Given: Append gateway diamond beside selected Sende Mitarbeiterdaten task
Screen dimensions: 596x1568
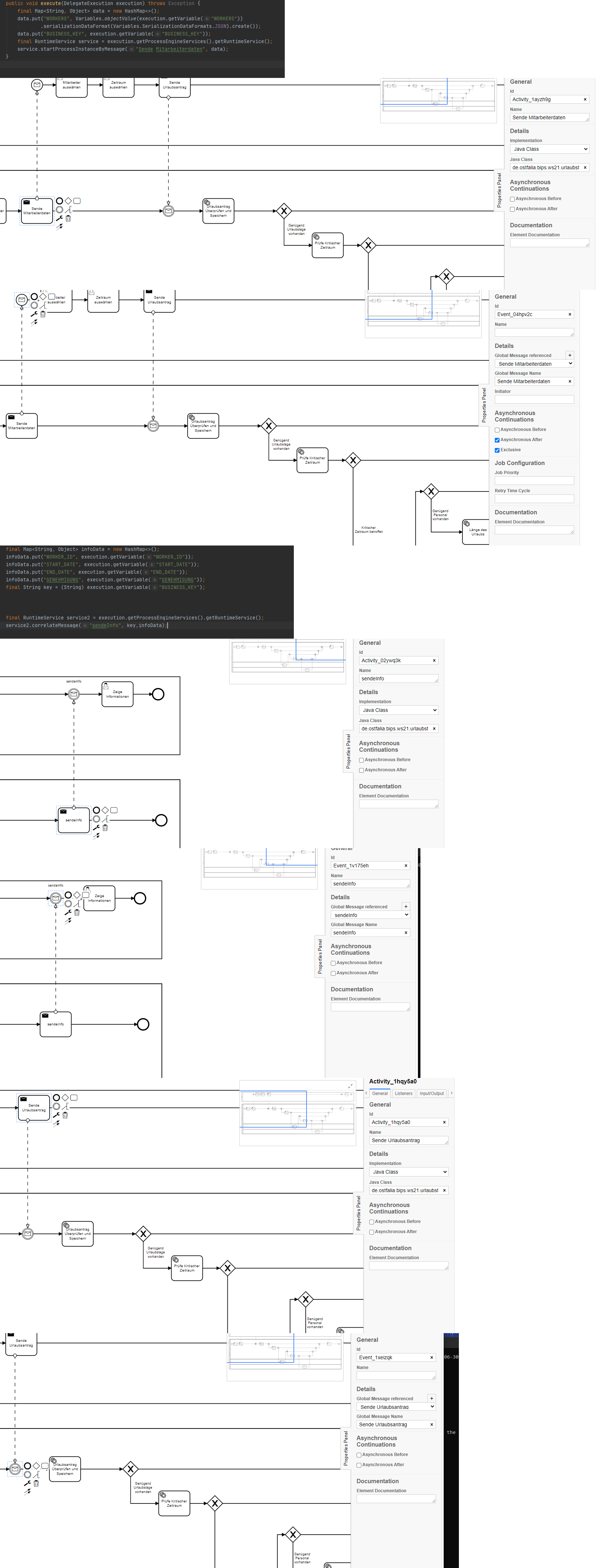Looking at the screenshot, I should [68, 200].
